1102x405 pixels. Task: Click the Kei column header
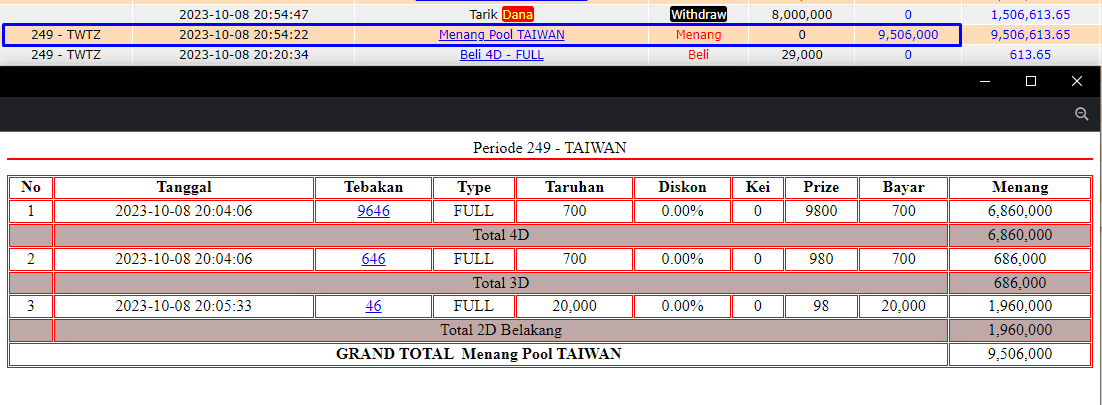tap(758, 187)
